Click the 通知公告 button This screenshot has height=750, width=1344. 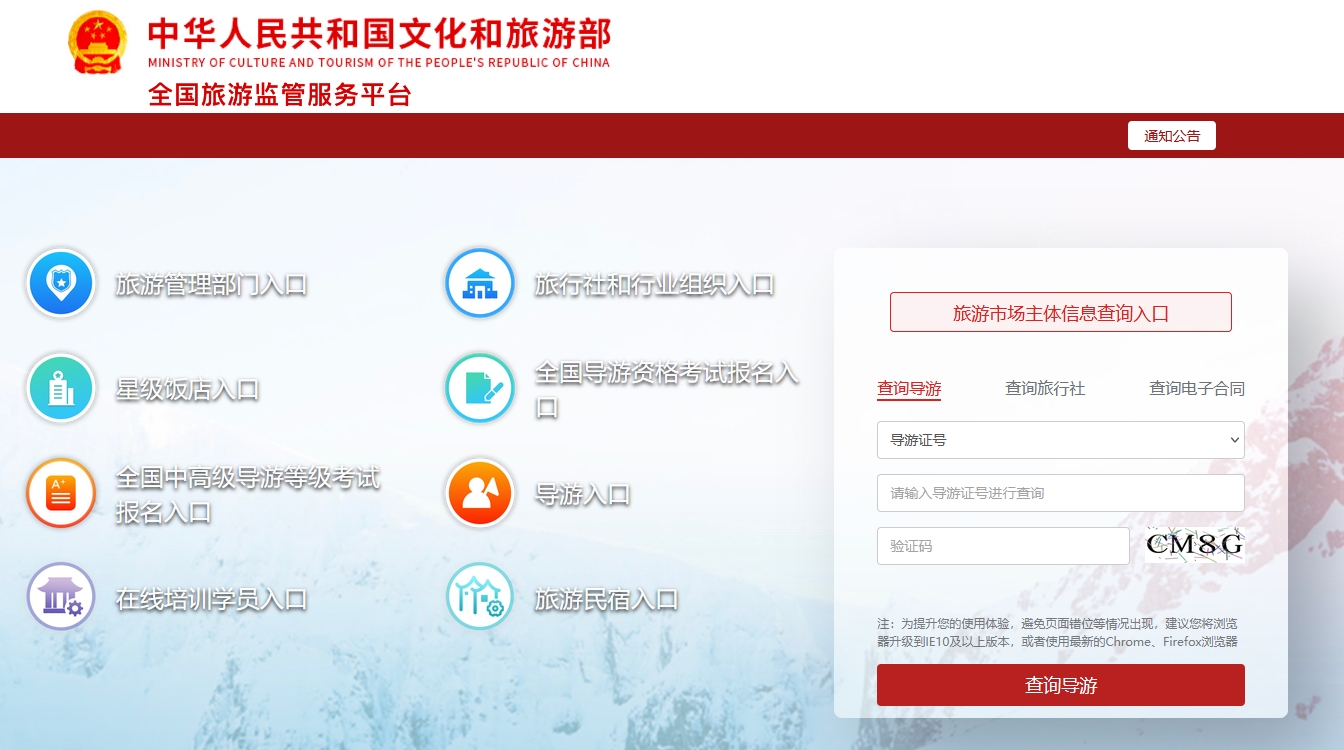click(1172, 136)
